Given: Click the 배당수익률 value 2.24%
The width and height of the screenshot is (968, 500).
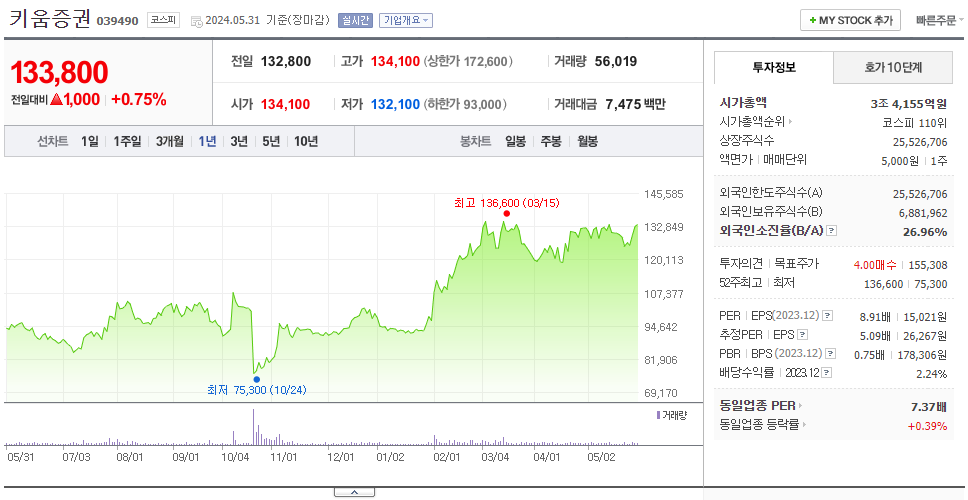Looking at the screenshot, I should [932, 374].
